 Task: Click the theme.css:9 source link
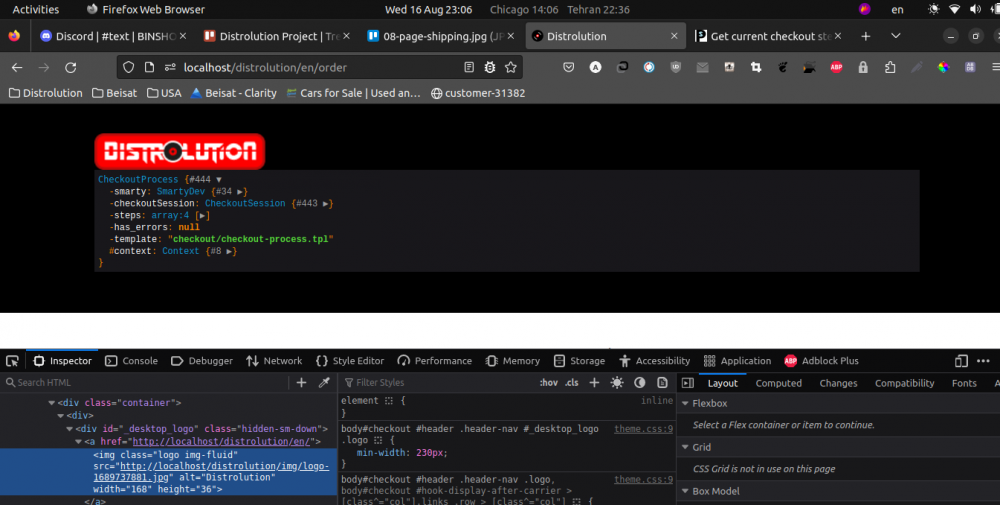(x=643, y=429)
